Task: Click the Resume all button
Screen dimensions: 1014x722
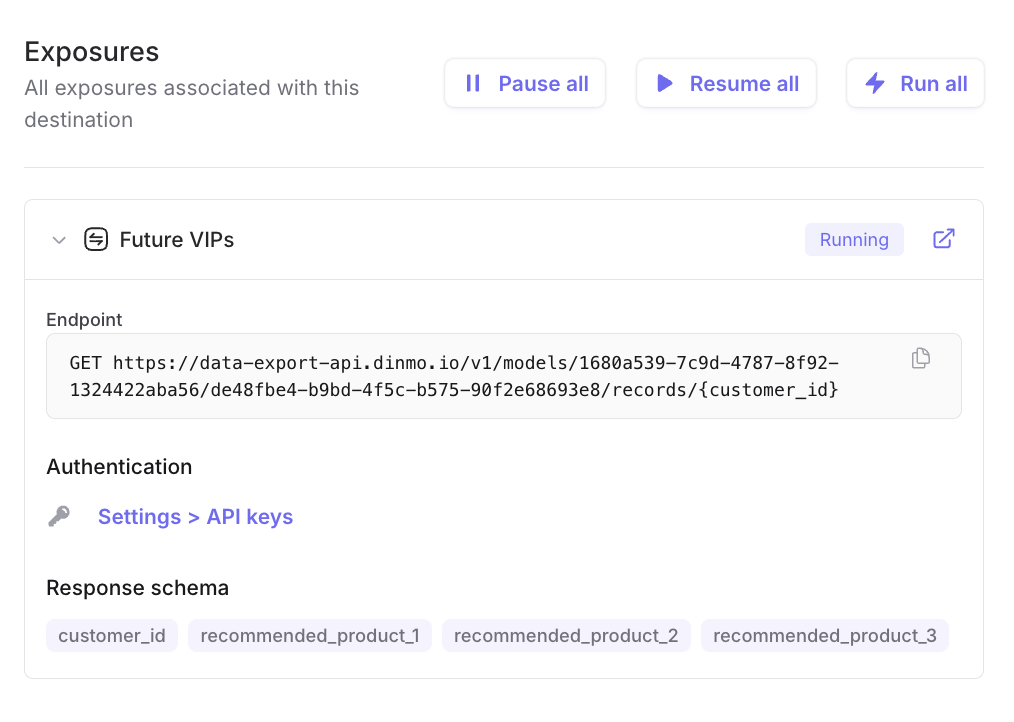Action: pyautogui.click(x=726, y=83)
